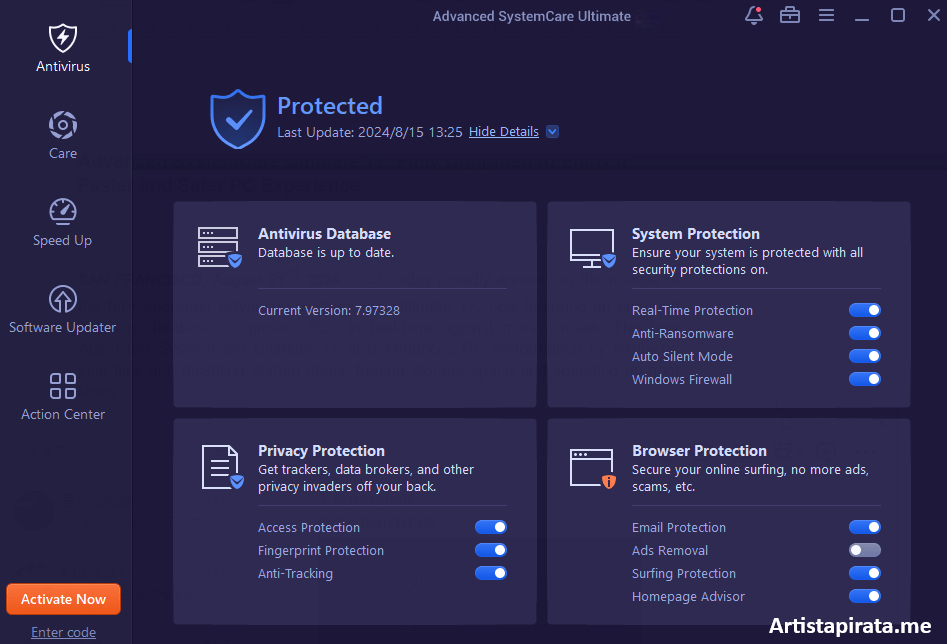Open the Enter code link

[x=63, y=632]
